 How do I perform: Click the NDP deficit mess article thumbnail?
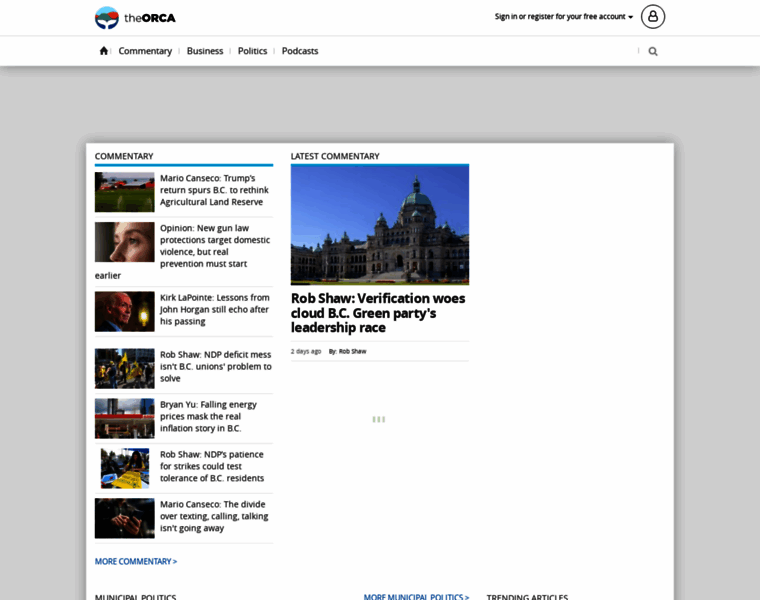pyautogui.click(x=124, y=368)
